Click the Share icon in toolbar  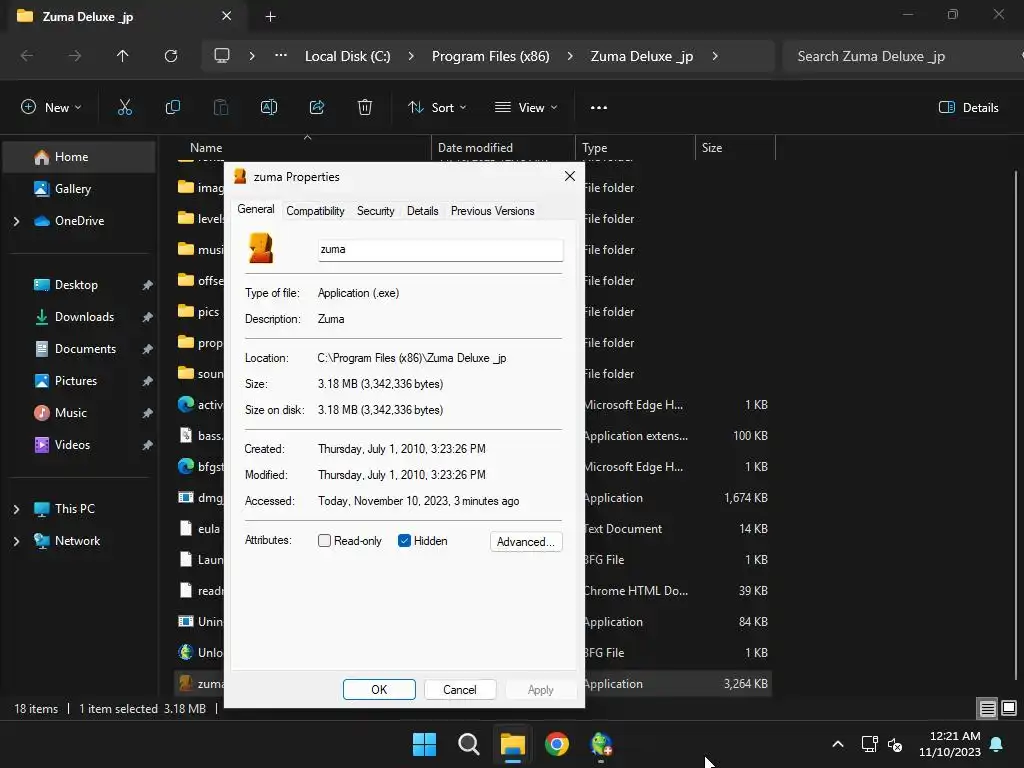[317, 108]
